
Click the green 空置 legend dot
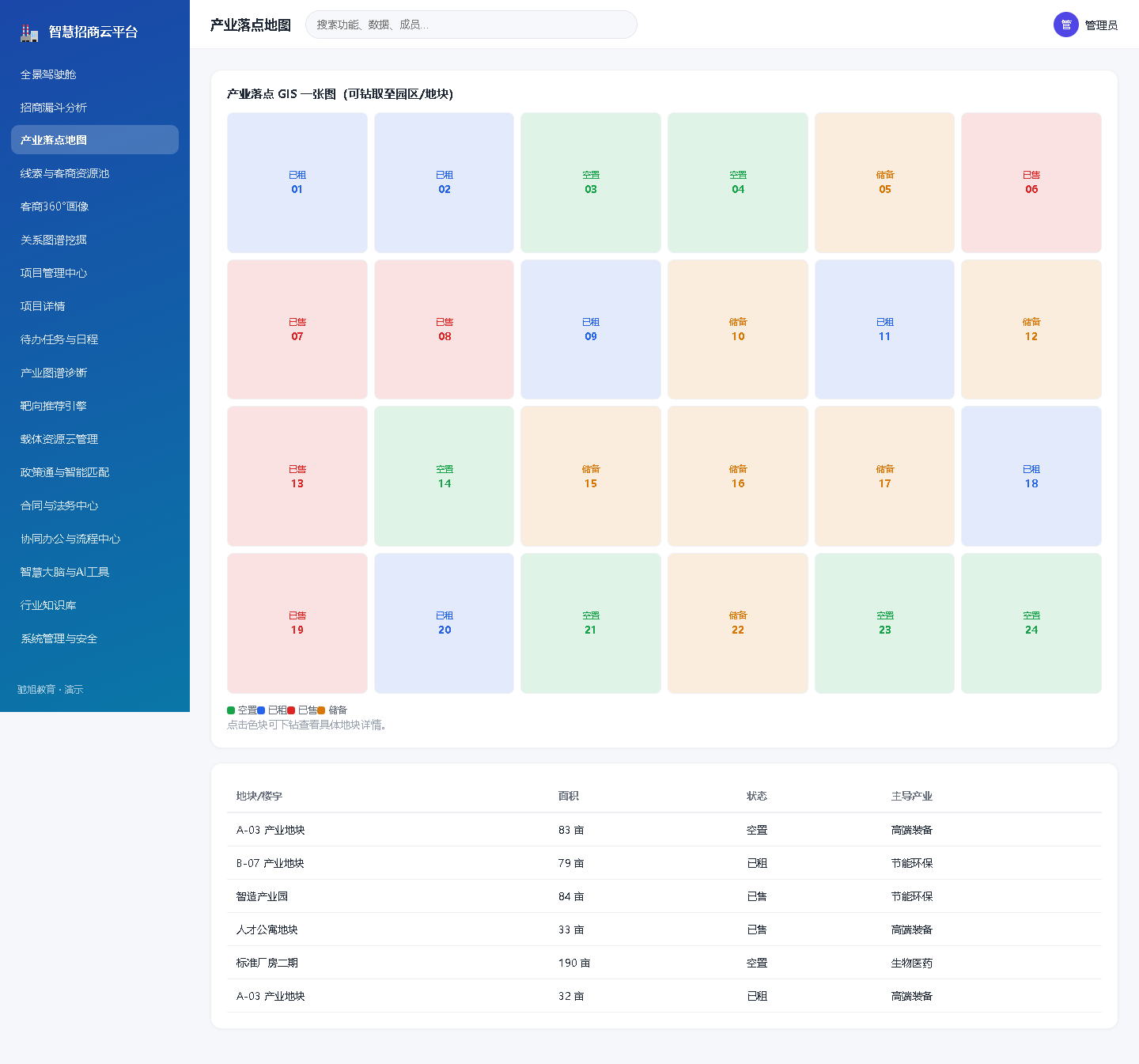[231, 710]
